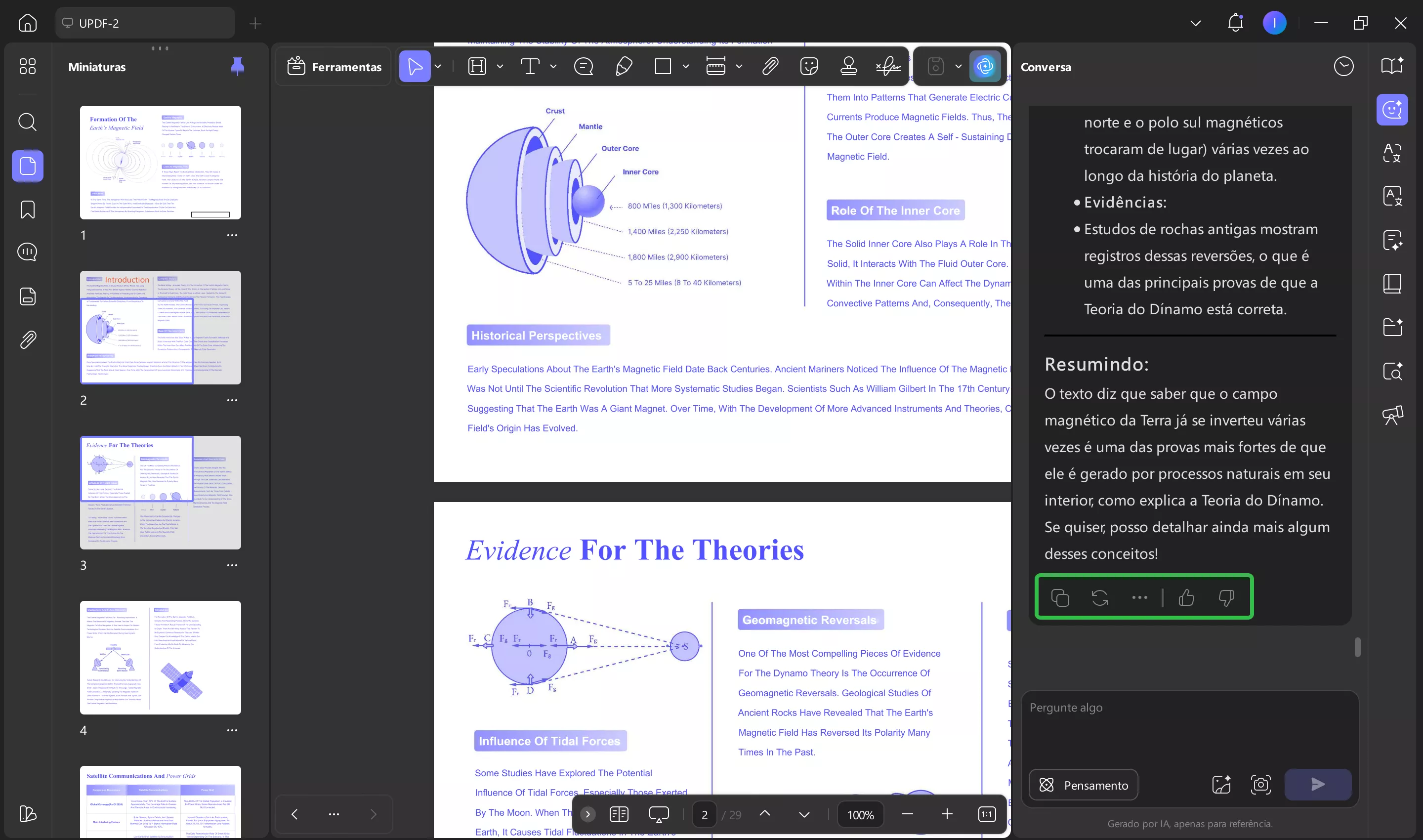Click the 100% zoom level field
The height and width of the screenshot is (840, 1423).
[860, 814]
